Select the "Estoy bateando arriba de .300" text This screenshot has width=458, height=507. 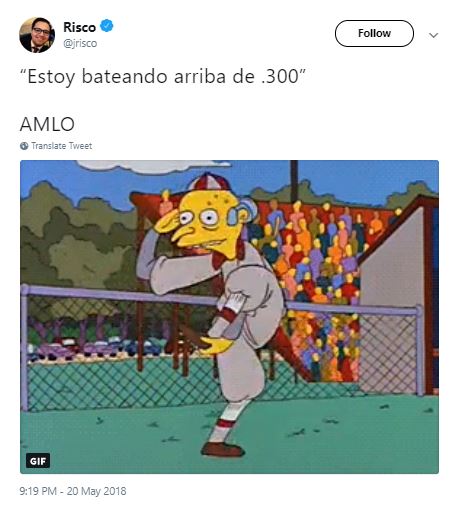[x=163, y=76]
